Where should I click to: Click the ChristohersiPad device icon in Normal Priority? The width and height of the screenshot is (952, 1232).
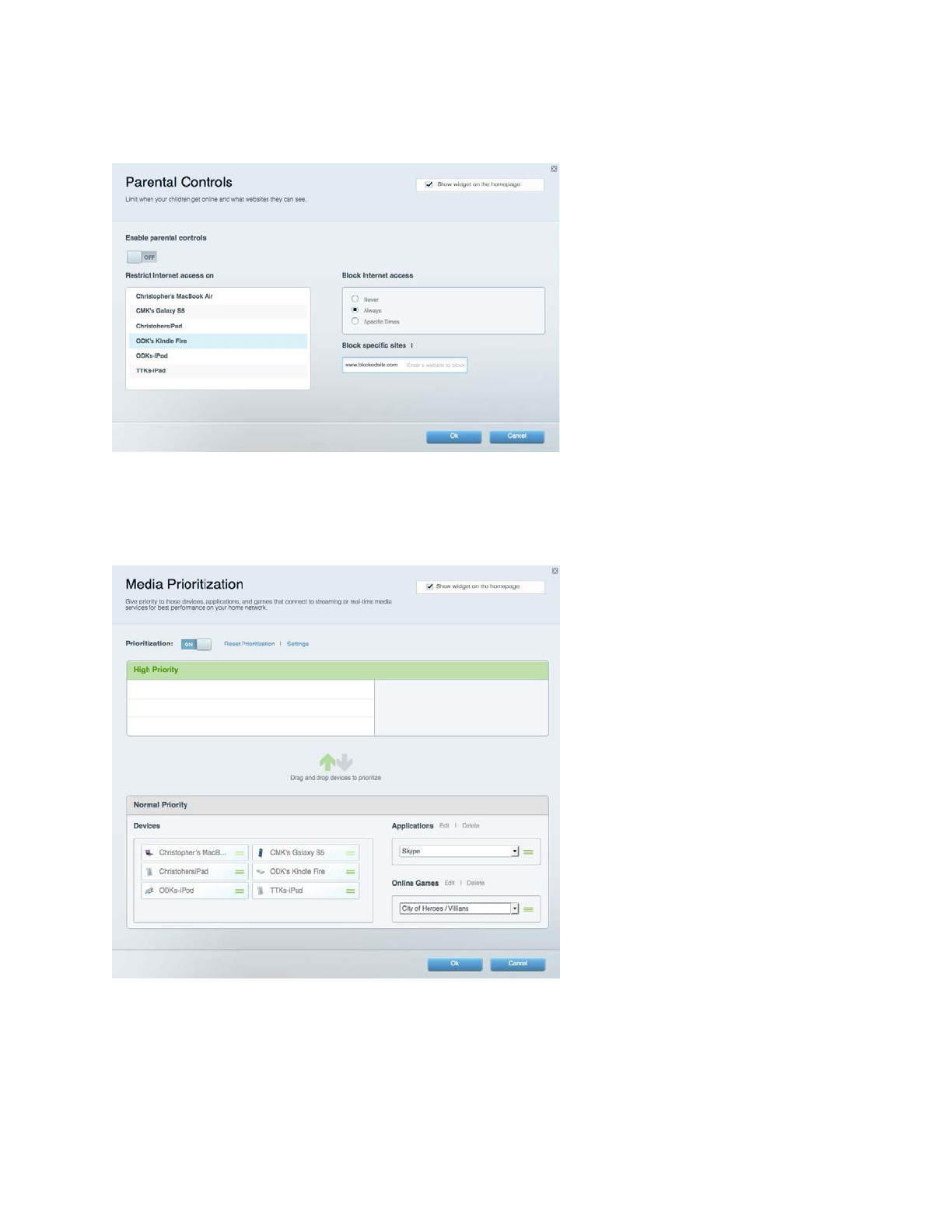tap(149, 872)
